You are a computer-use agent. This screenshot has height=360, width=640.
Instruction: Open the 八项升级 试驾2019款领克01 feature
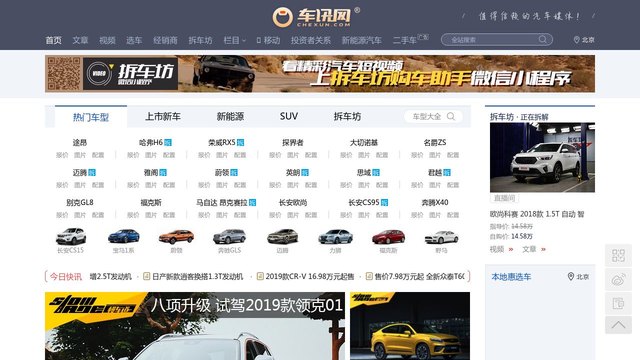pyautogui.click(x=195, y=326)
